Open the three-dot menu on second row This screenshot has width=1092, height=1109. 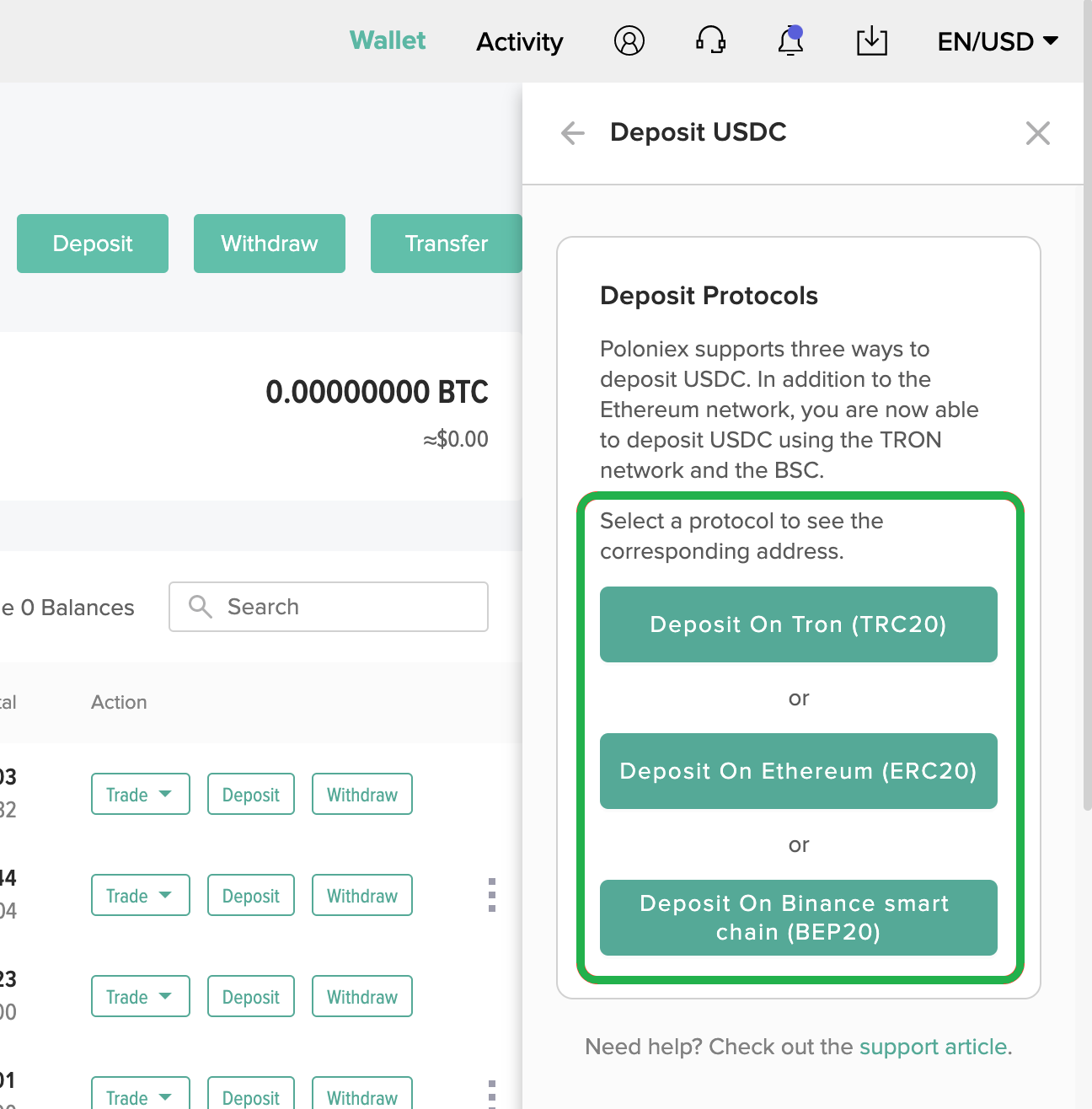click(x=491, y=895)
